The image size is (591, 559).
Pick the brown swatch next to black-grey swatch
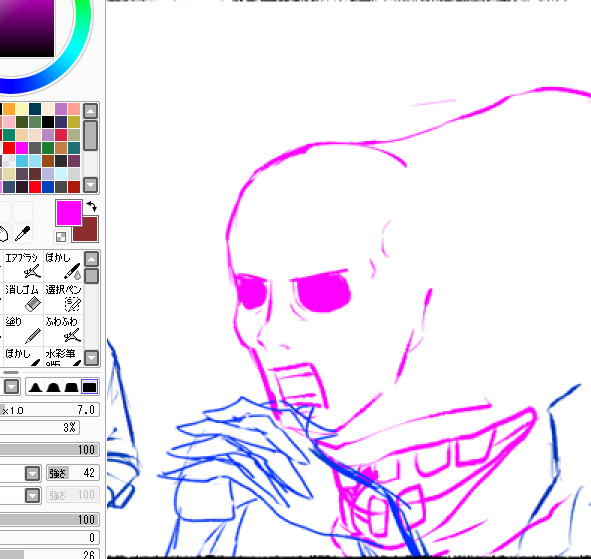pyautogui.click(x=48, y=161)
